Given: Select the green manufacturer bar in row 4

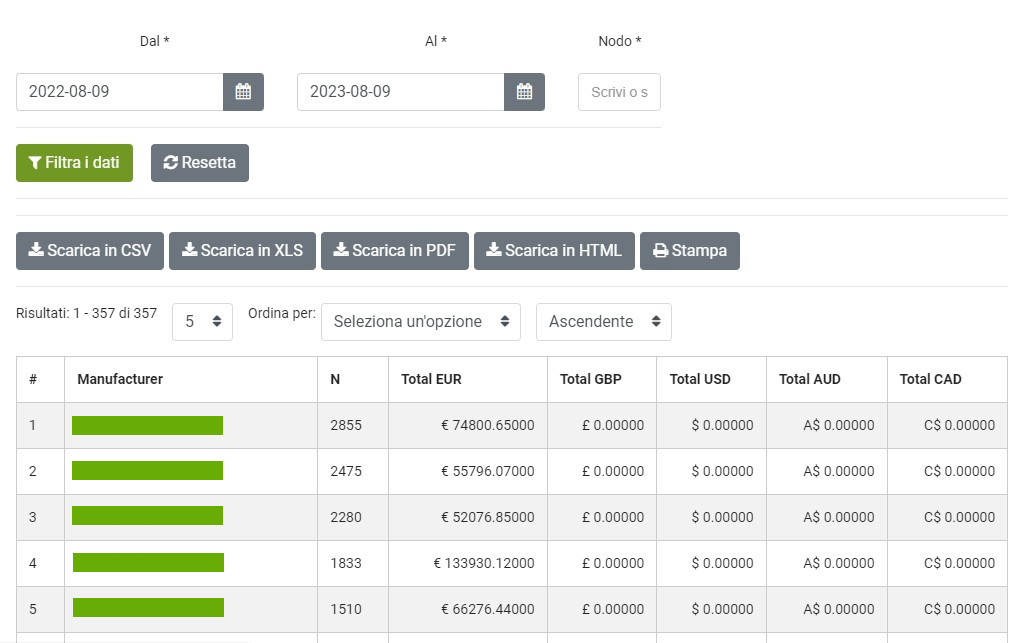Looking at the screenshot, I should [148, 563].
